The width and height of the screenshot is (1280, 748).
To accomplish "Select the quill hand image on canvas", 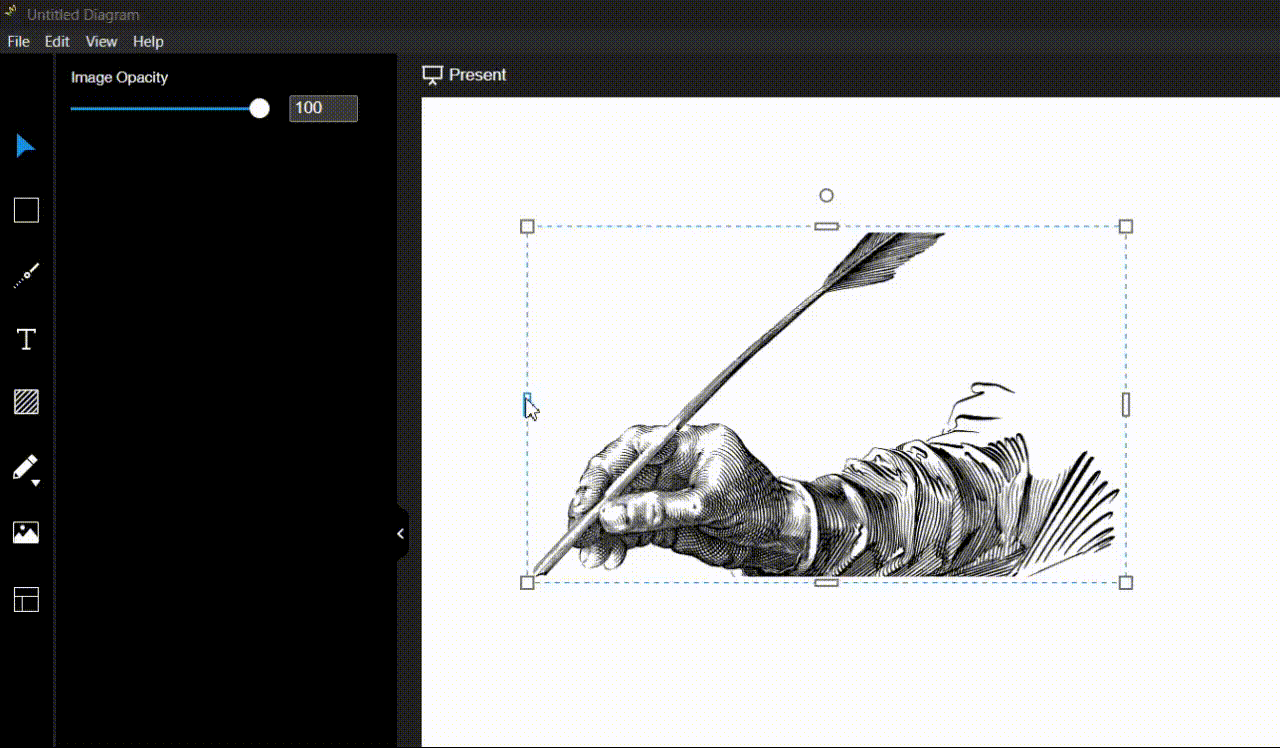I will [x=826, y=404].
